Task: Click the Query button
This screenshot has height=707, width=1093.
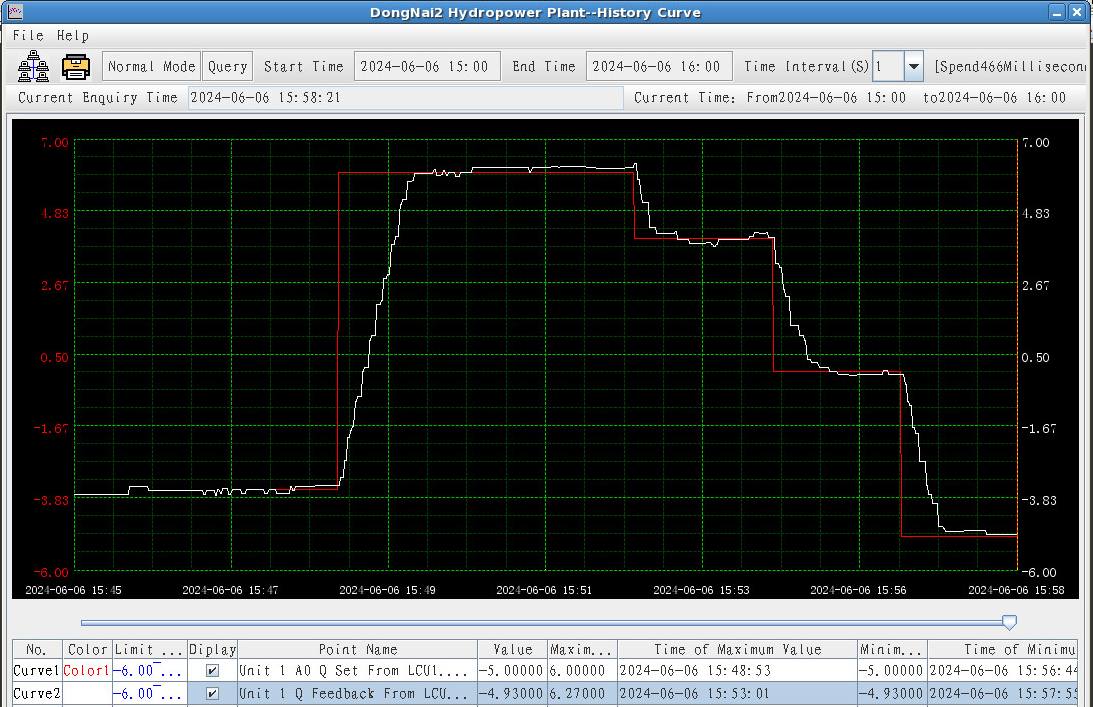Action: tap(227, 67)
